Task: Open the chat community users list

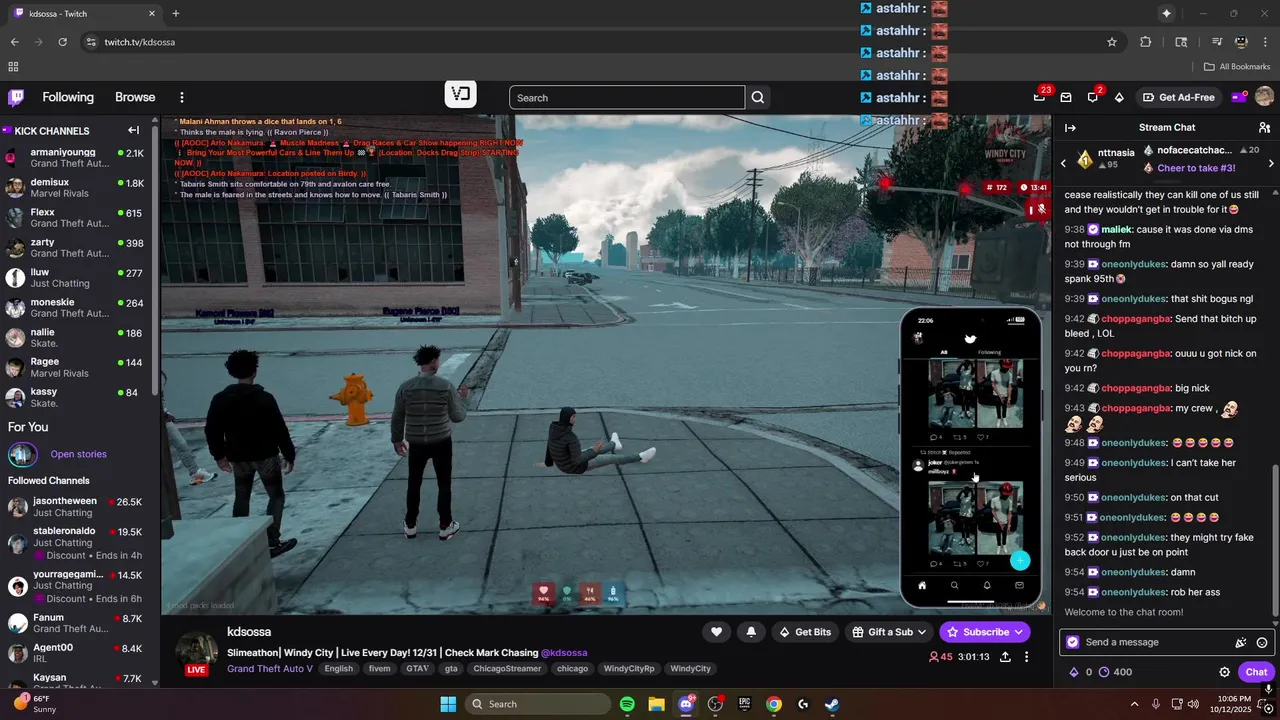Action: [1264, 128]
